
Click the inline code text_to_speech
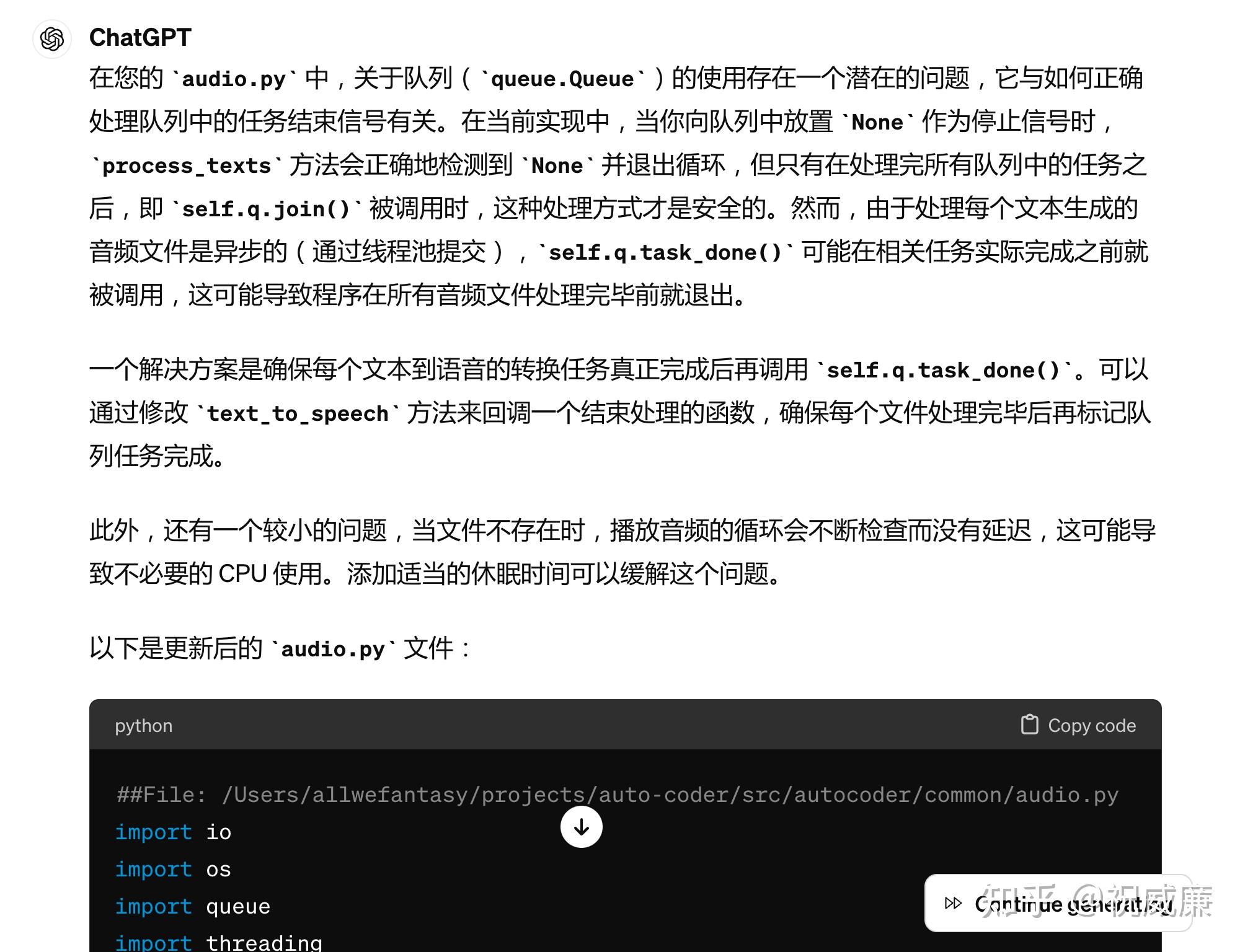tap(298, 413)
